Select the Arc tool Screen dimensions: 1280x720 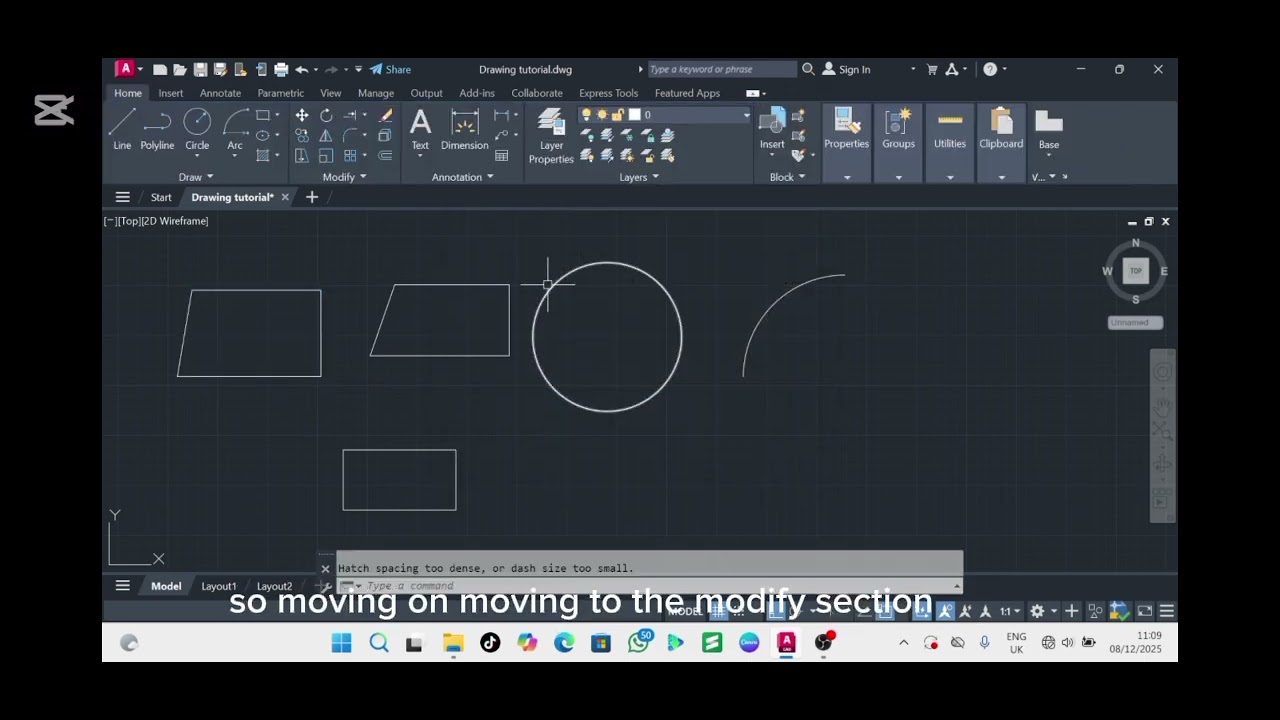tap(235, 130)
